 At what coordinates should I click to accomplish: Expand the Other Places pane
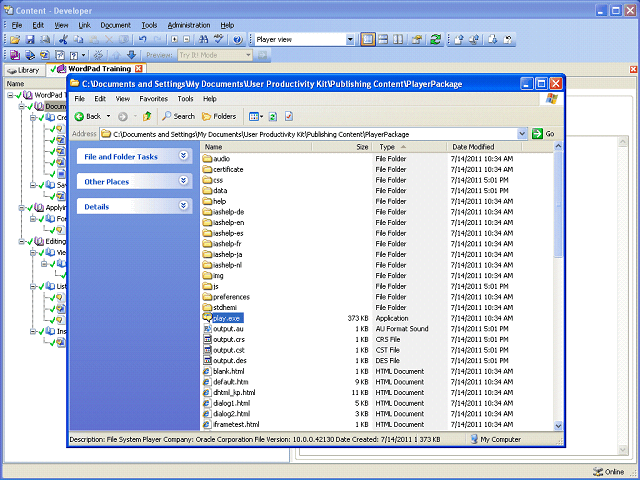coord(183,180)
